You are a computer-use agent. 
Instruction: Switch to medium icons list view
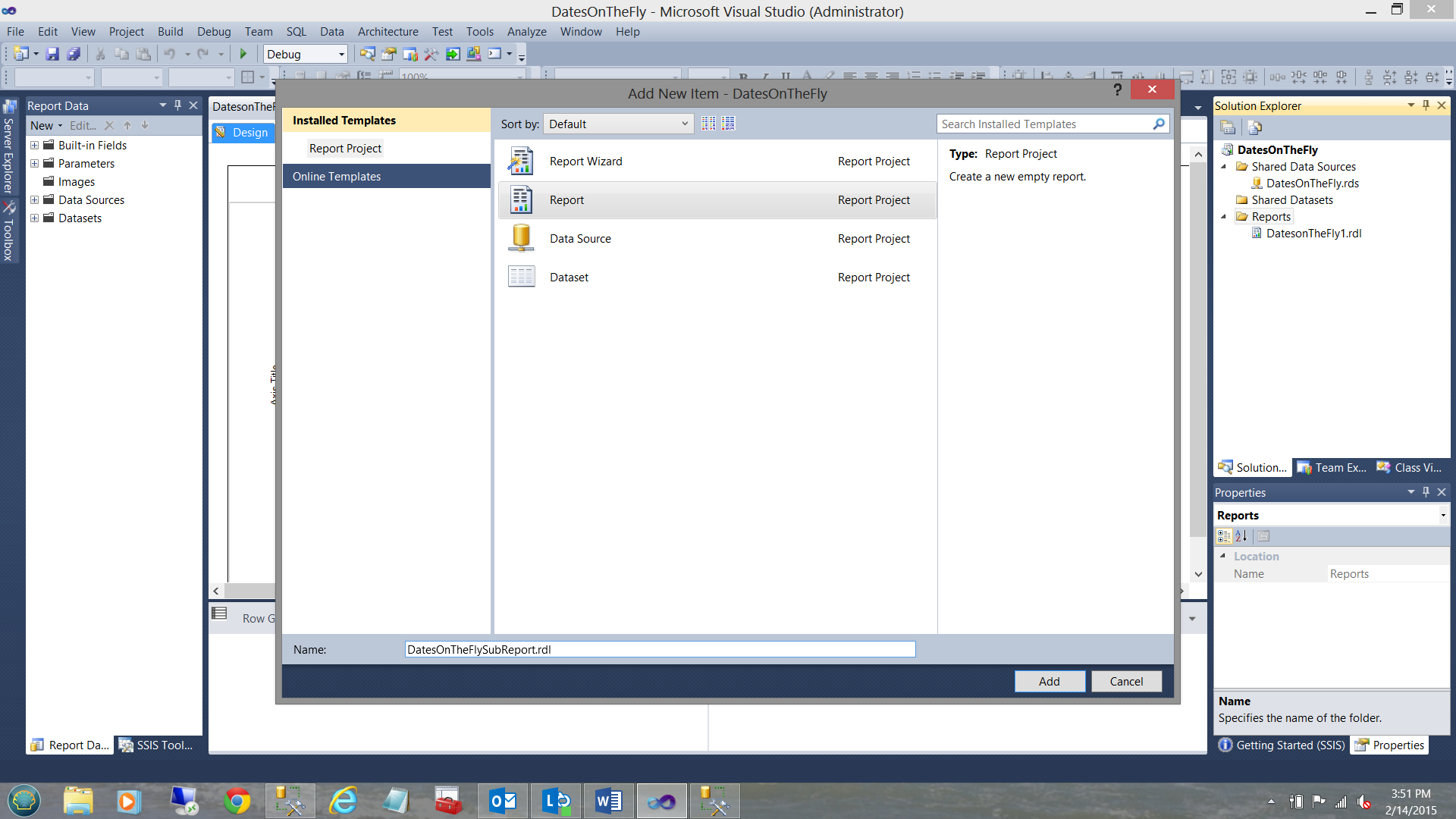(x=728, y=124)
